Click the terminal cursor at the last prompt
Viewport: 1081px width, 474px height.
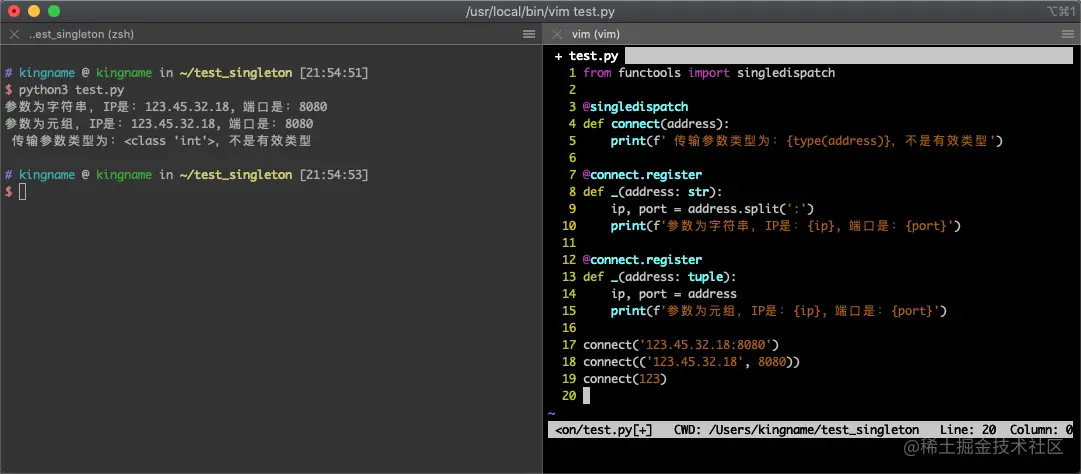23,192
